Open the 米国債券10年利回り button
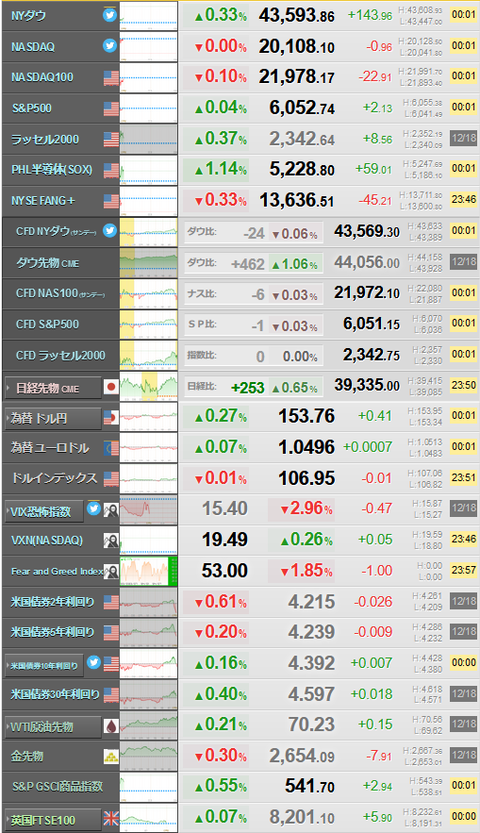Screen dimensions: 480x833 tap(44, 665)
